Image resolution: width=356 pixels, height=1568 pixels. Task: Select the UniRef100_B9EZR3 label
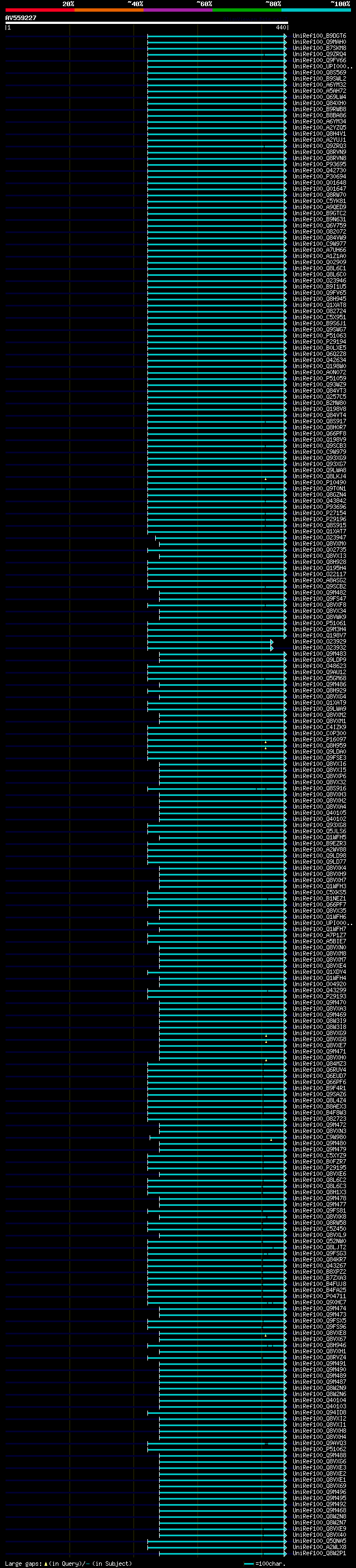click(319, 843)
